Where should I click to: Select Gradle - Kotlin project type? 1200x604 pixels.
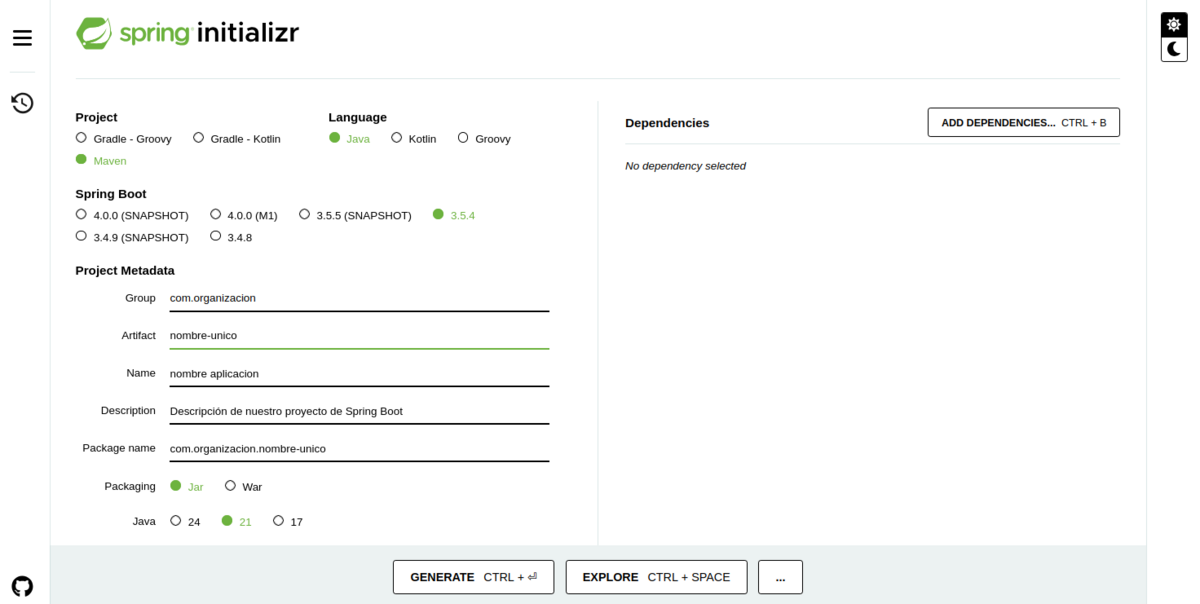(237, 138)
